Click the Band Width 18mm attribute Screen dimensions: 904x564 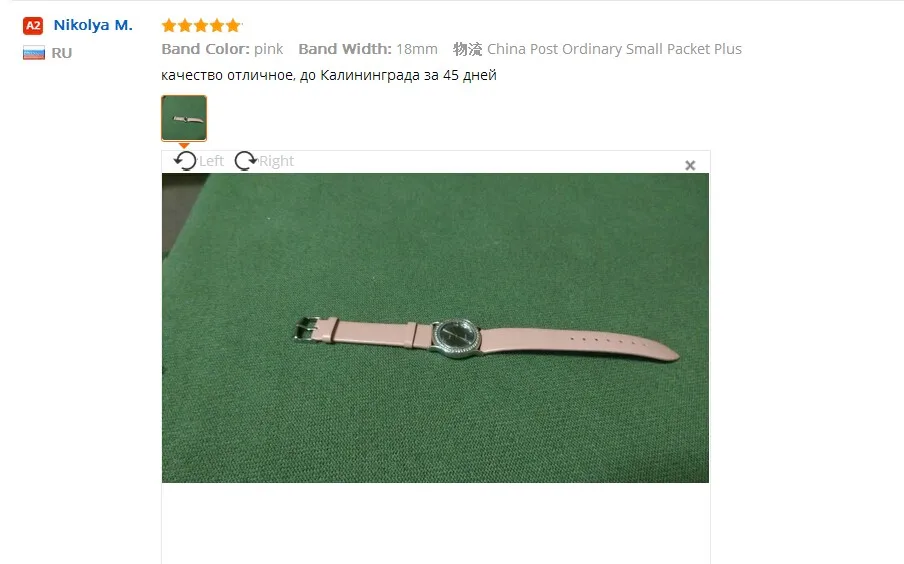pos(368,49)
